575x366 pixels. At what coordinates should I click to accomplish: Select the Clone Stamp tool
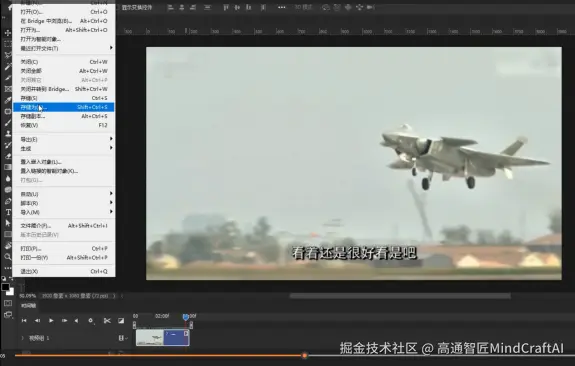point(7,133)
